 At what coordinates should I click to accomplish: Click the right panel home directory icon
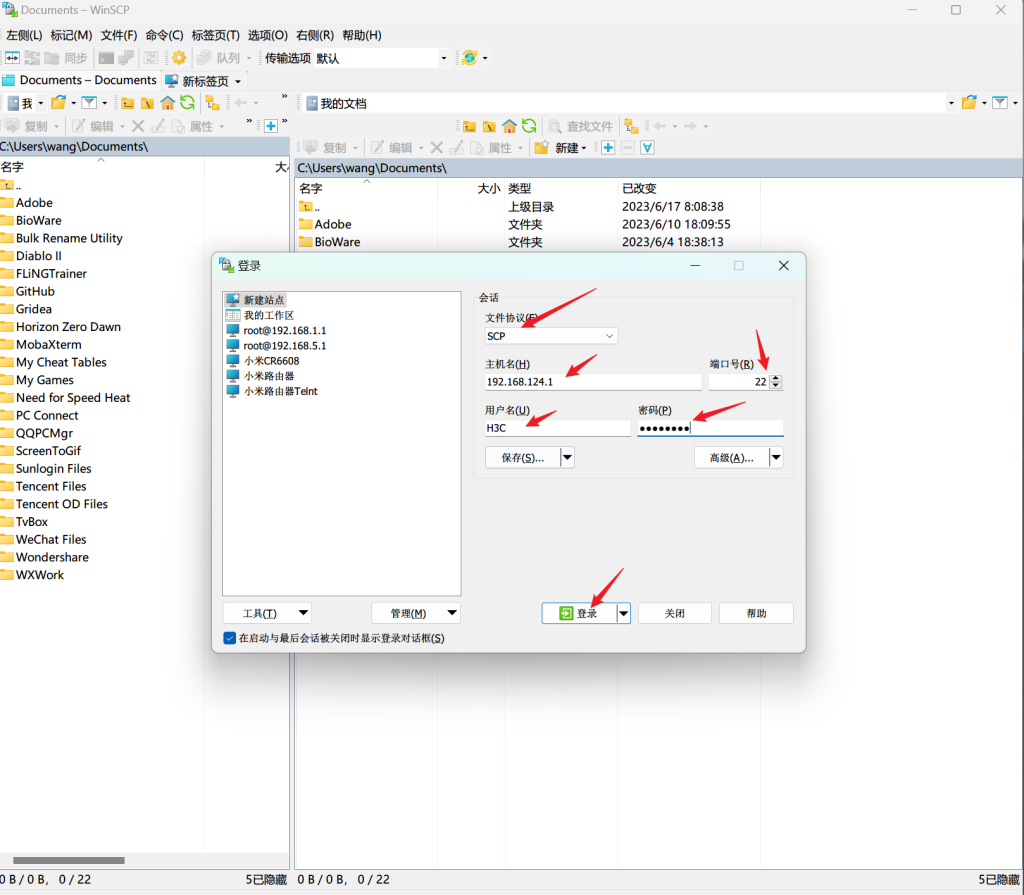click(509, 126)
